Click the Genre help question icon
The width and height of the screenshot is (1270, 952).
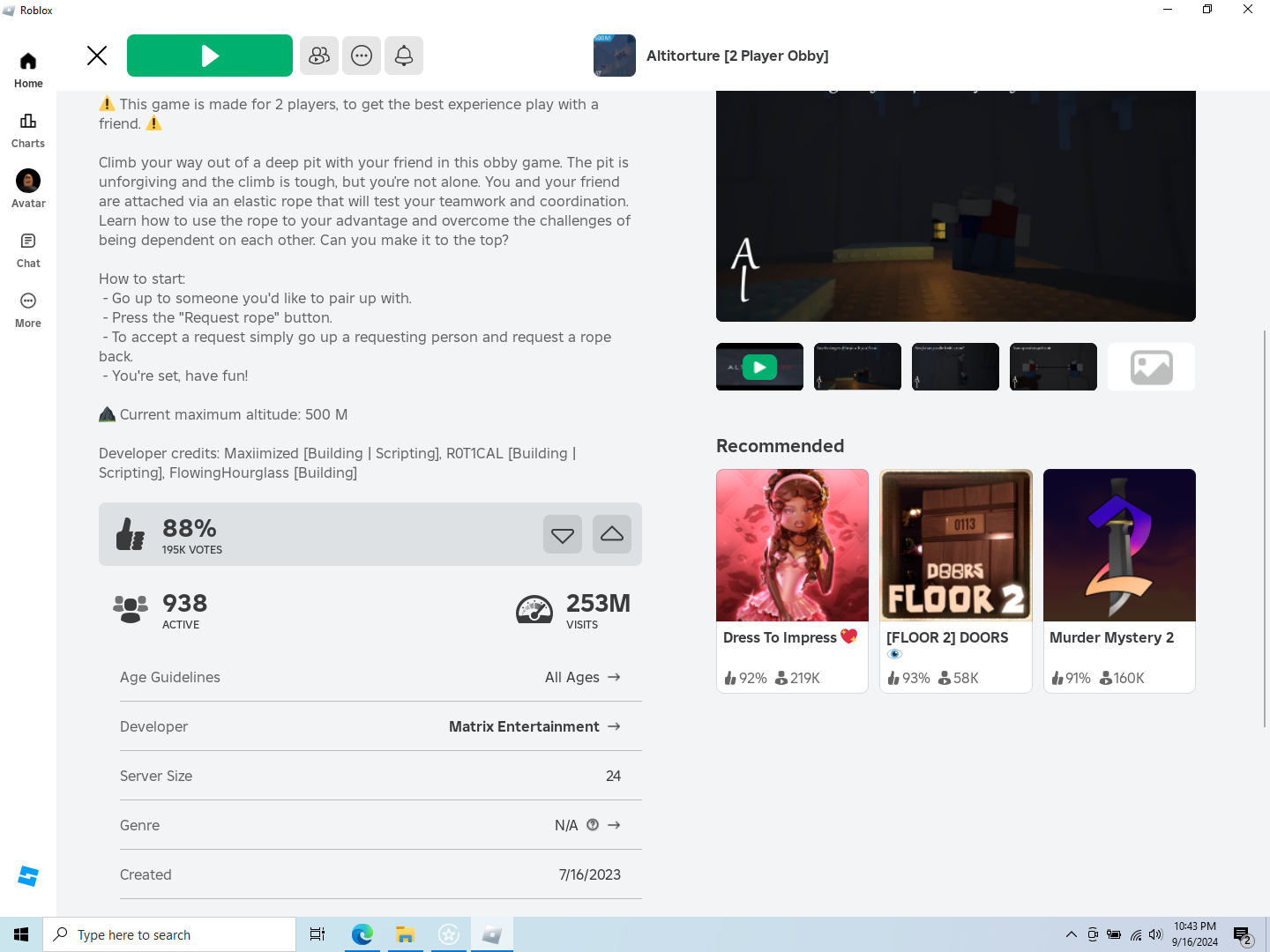coord(593,825)
